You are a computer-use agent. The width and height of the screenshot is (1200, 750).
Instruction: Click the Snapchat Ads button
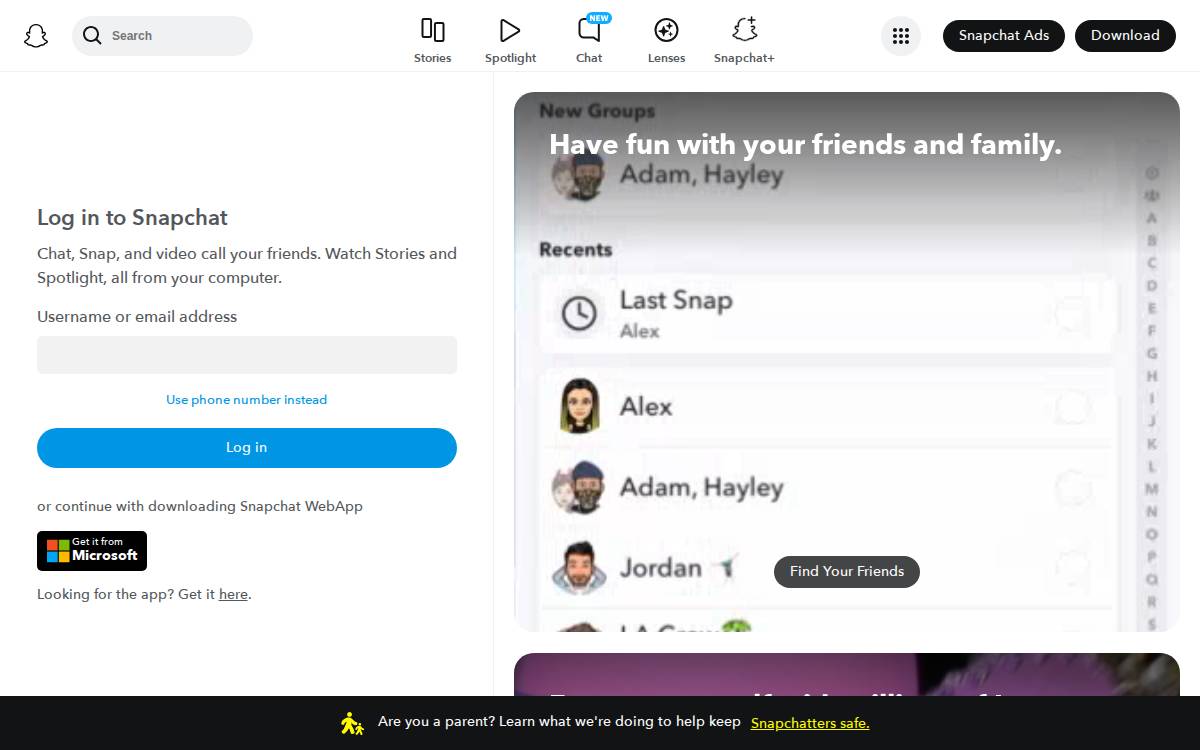(1004, 36)
